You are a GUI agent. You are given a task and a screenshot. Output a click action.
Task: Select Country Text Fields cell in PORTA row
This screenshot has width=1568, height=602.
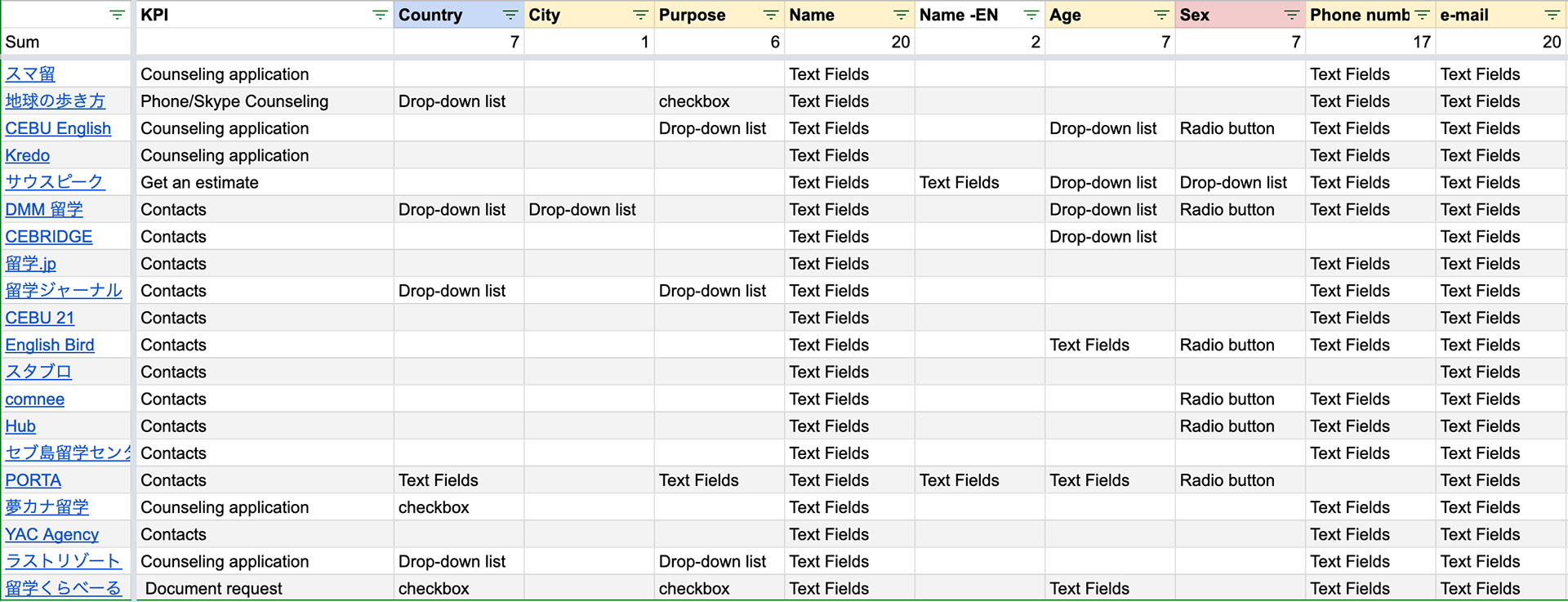point(459,480)
